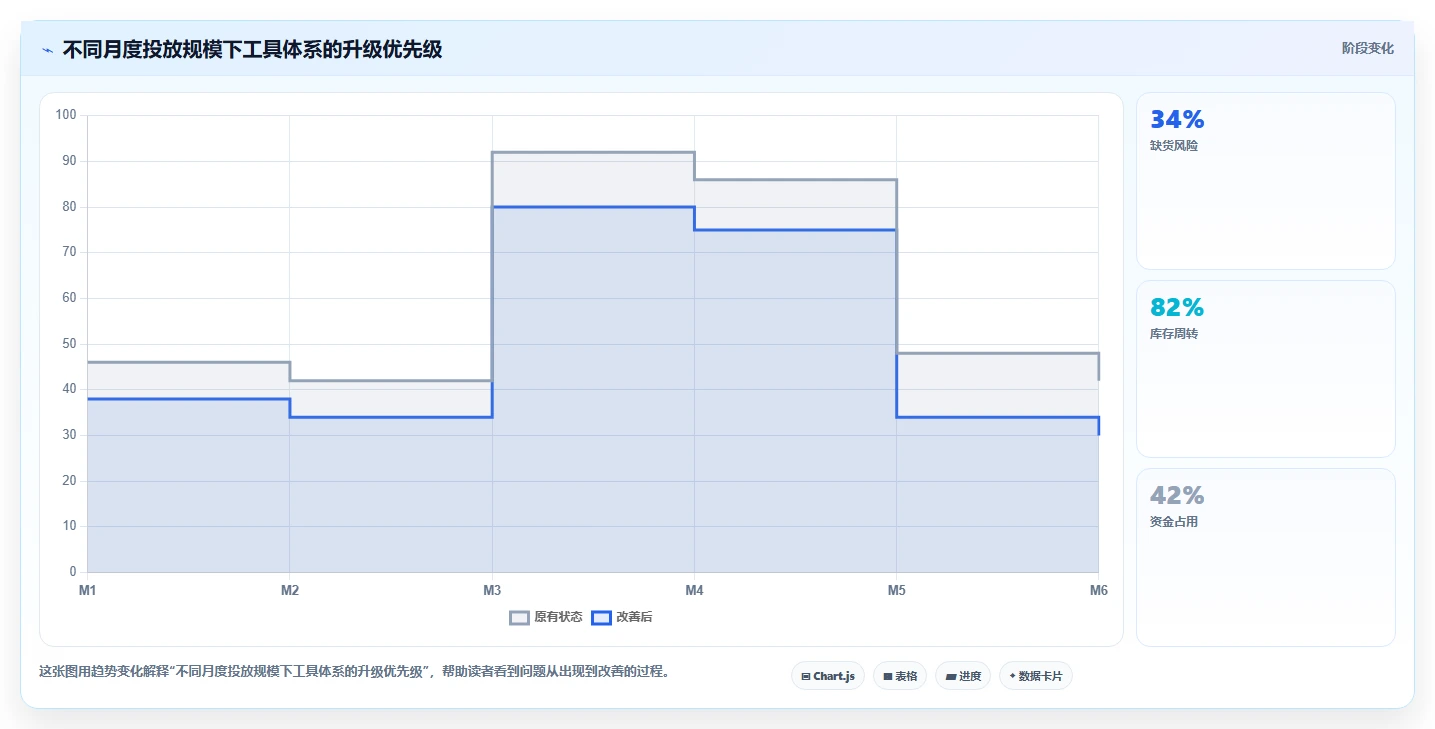
Task: Open the 42% 资金占用 card
Action: click(1265, 557)
